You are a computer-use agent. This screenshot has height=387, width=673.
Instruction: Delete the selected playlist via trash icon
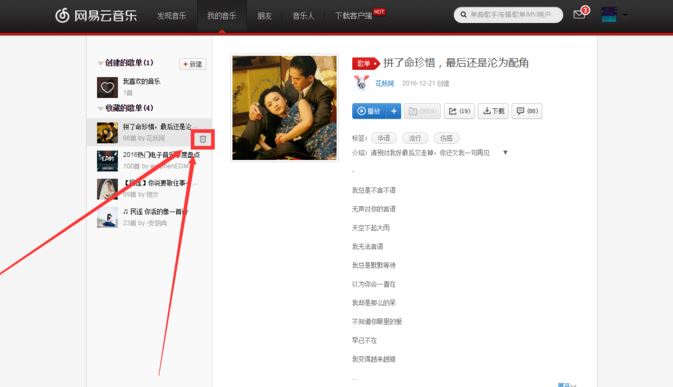[203, 139]
